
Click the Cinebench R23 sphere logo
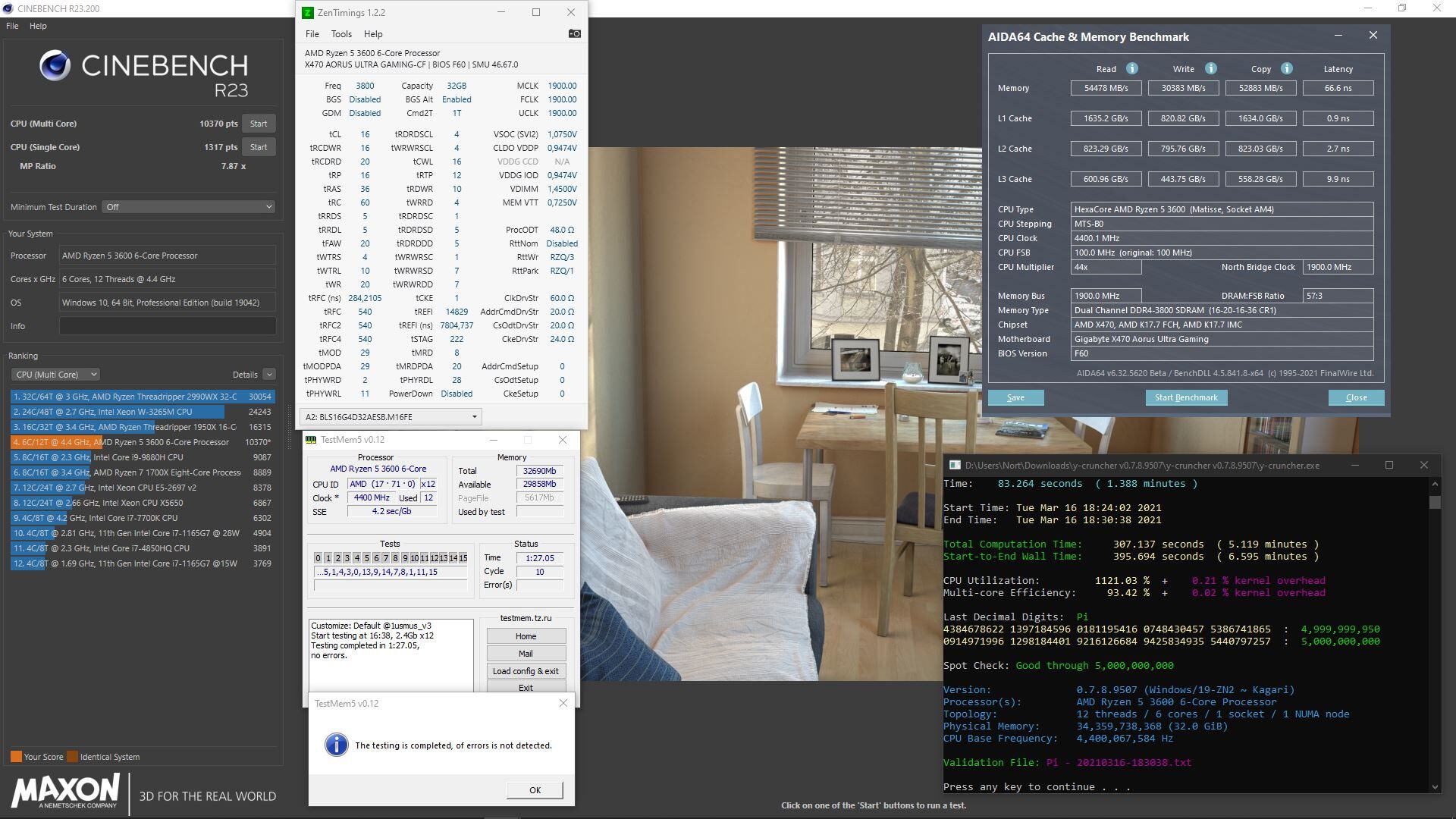click(x=55, y=66)
